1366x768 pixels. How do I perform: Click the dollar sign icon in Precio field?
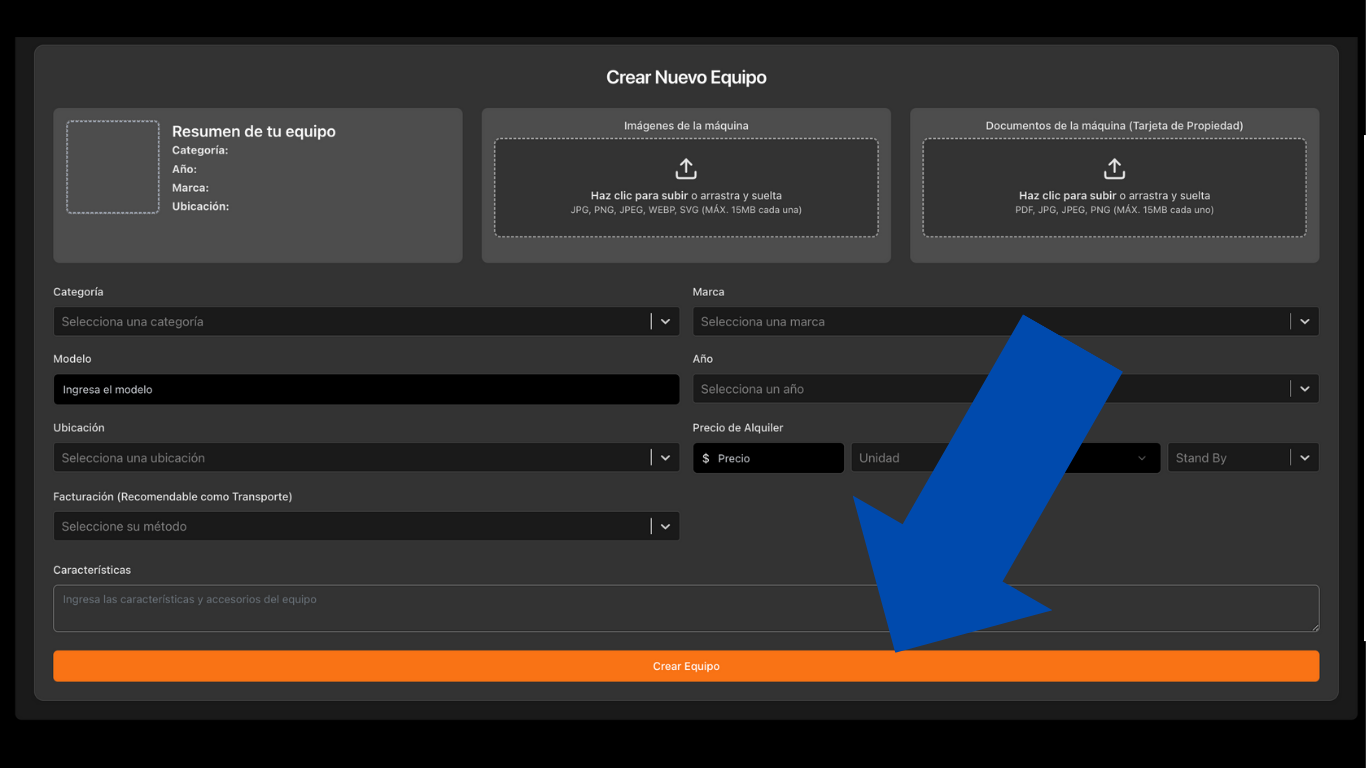pos(706,458)
